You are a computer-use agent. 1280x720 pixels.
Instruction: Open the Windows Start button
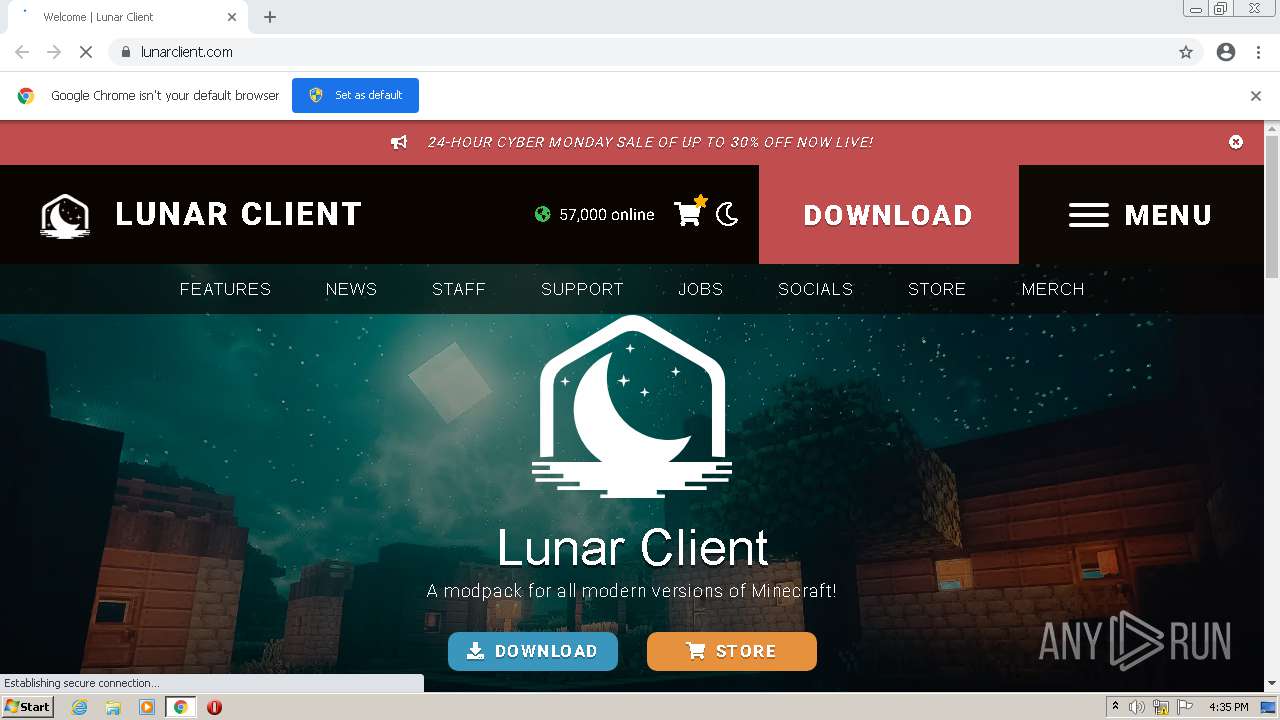[x=27, y=706]
